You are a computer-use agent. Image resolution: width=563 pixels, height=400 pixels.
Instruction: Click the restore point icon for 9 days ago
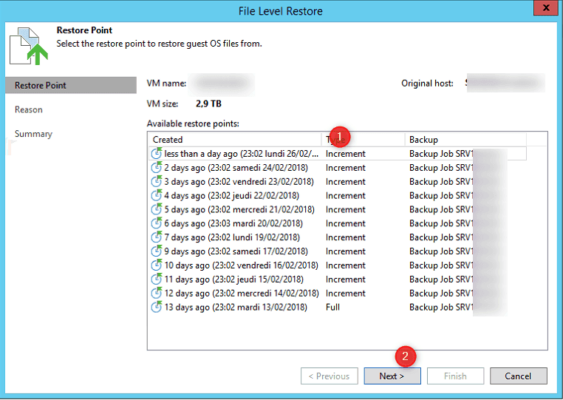156,251
